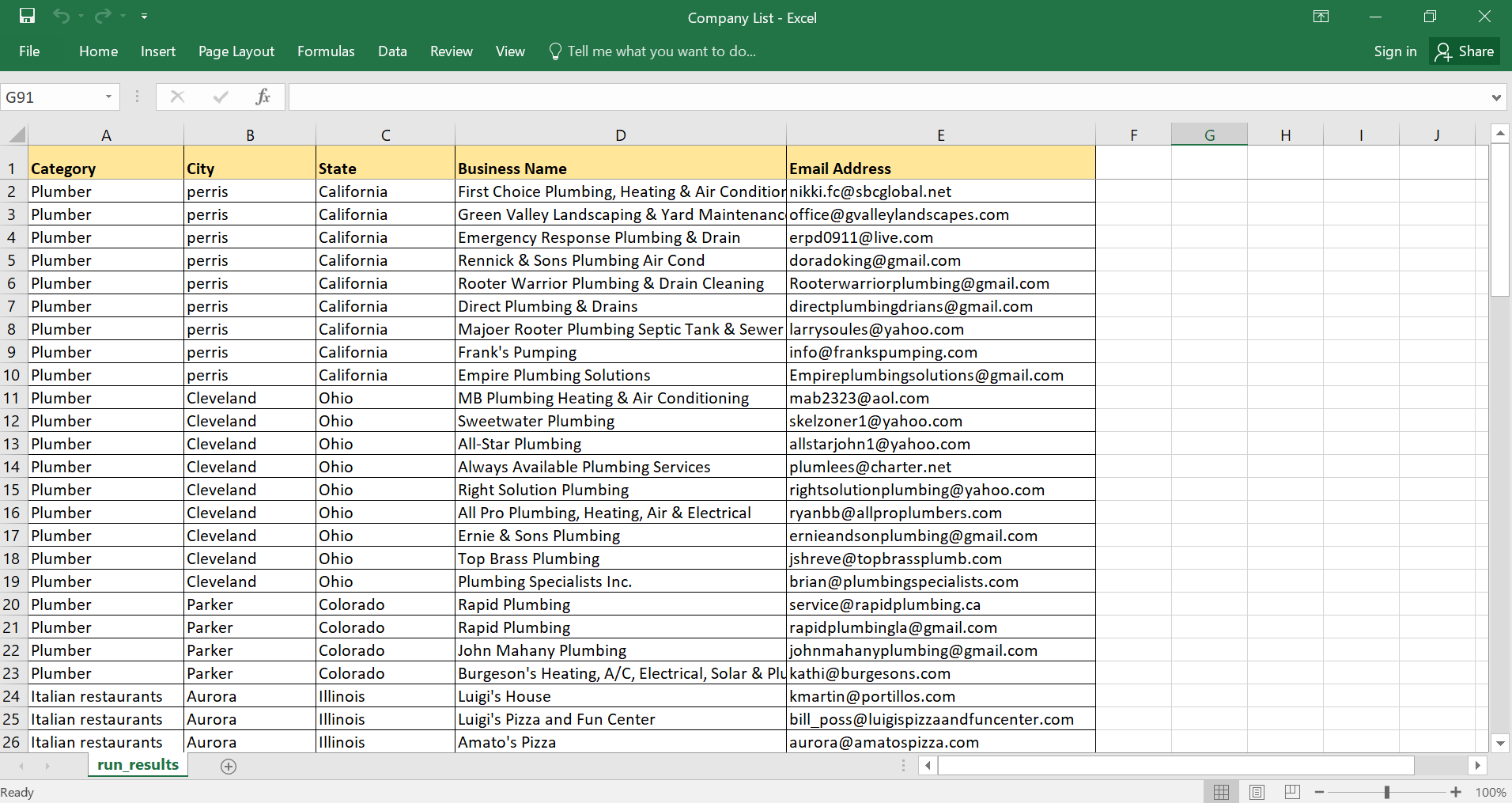This screenshot has width=1512, height=803.
Task: Switch to Page Break Preview via status bar icon
Action: coord(1292,791)
